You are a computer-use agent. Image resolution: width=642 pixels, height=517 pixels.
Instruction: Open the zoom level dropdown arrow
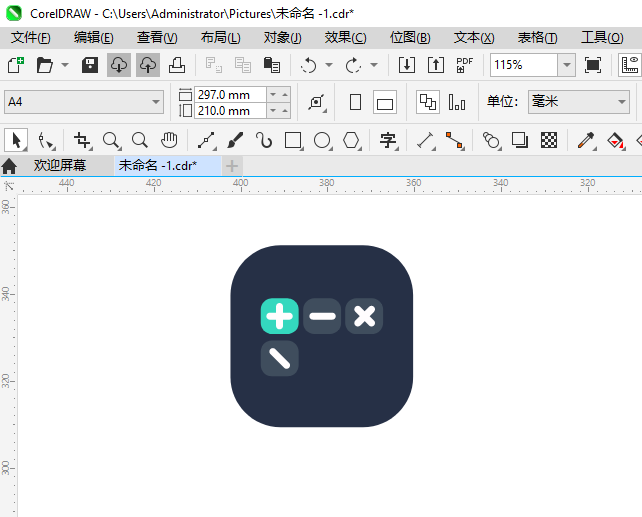click(567, 65)
